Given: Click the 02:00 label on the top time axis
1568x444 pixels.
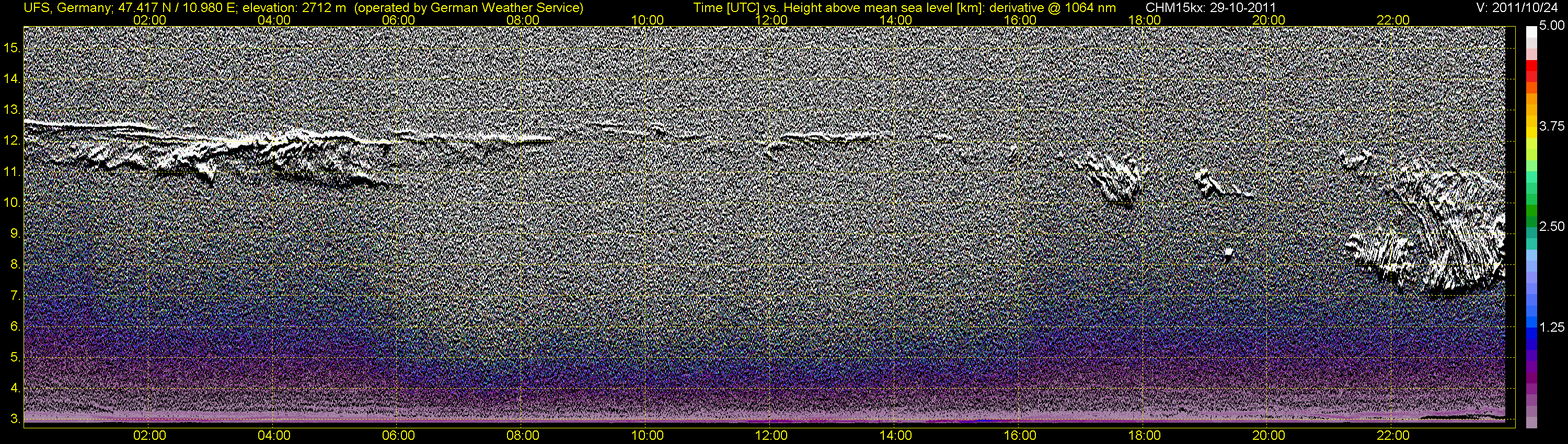Looking at the screenshot, I should tap(149, 20).
